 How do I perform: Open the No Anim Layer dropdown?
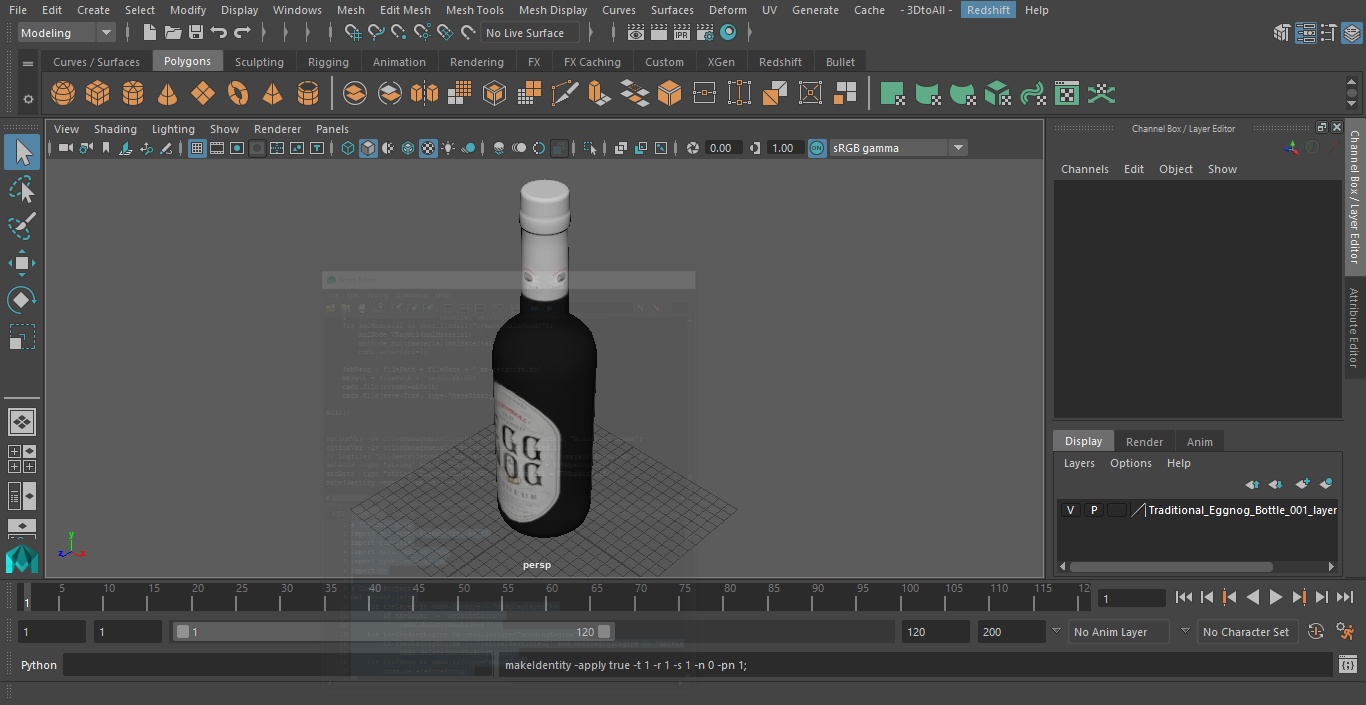1118,632
